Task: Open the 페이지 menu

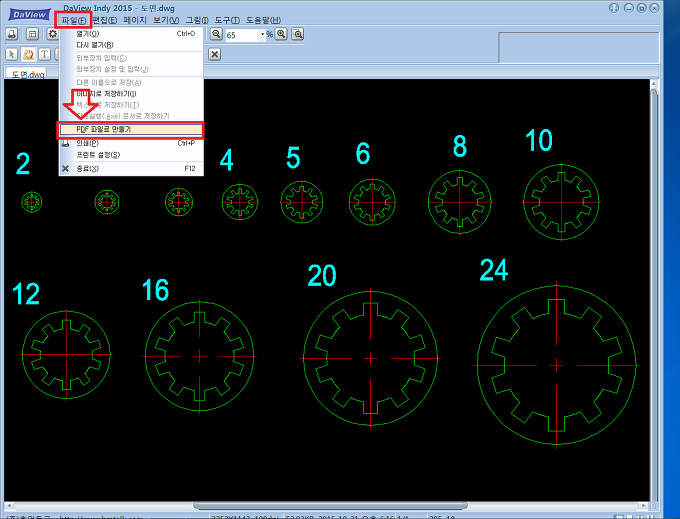Action: point(135,20)
